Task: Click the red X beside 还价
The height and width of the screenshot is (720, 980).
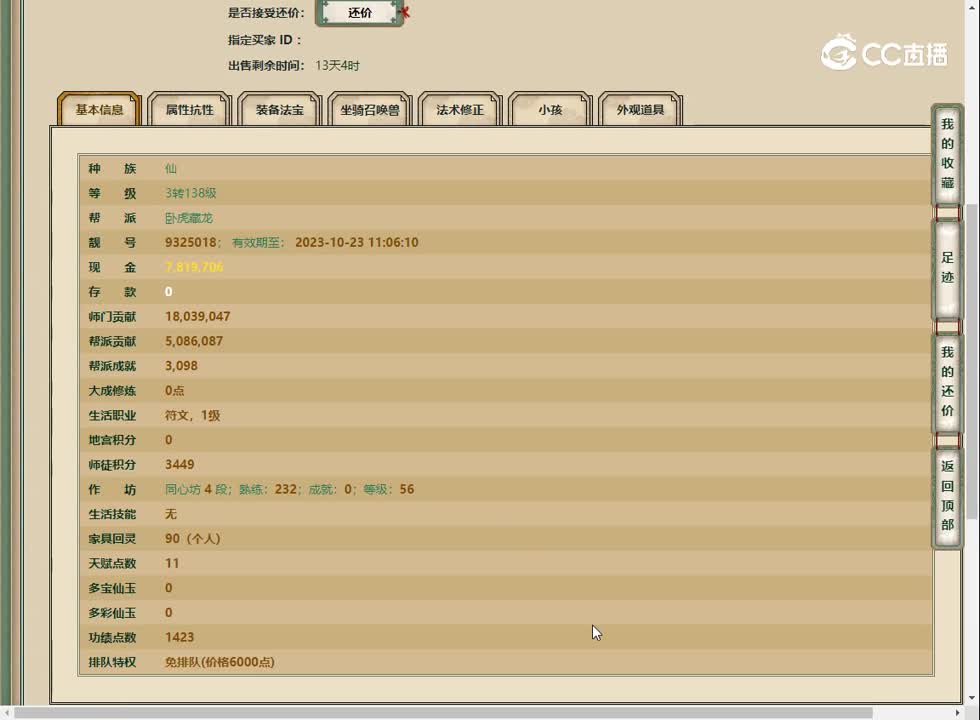Action: [x=405, y=13]
